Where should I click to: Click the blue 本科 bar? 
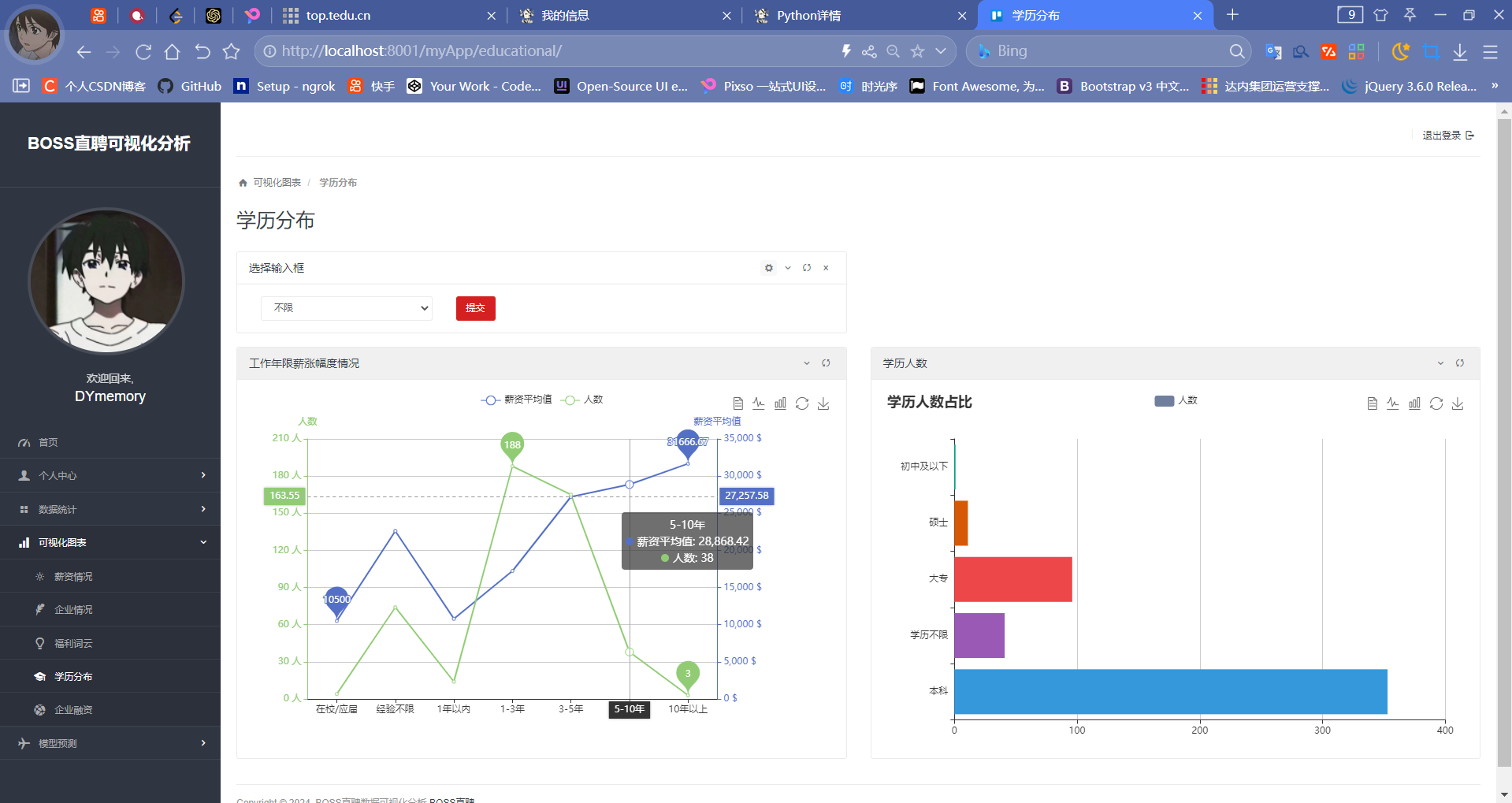(1171, 692)
